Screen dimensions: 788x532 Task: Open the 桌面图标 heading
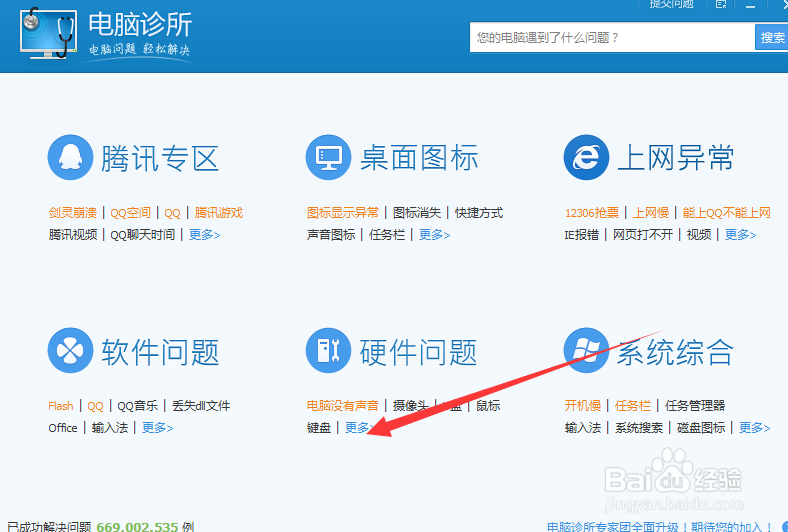point(419,158)
